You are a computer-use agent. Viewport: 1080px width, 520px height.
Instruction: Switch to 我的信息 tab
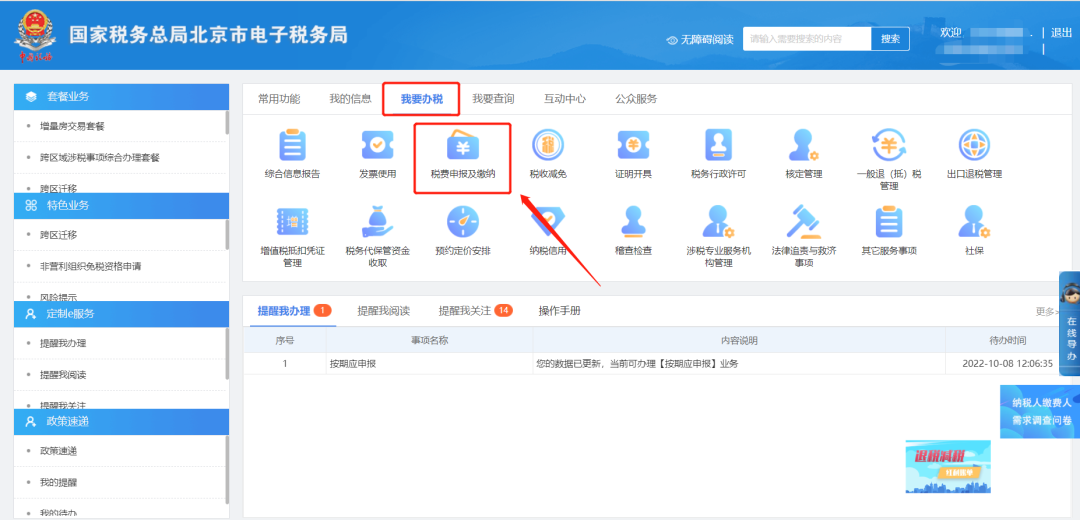click(x=351, y=98)
